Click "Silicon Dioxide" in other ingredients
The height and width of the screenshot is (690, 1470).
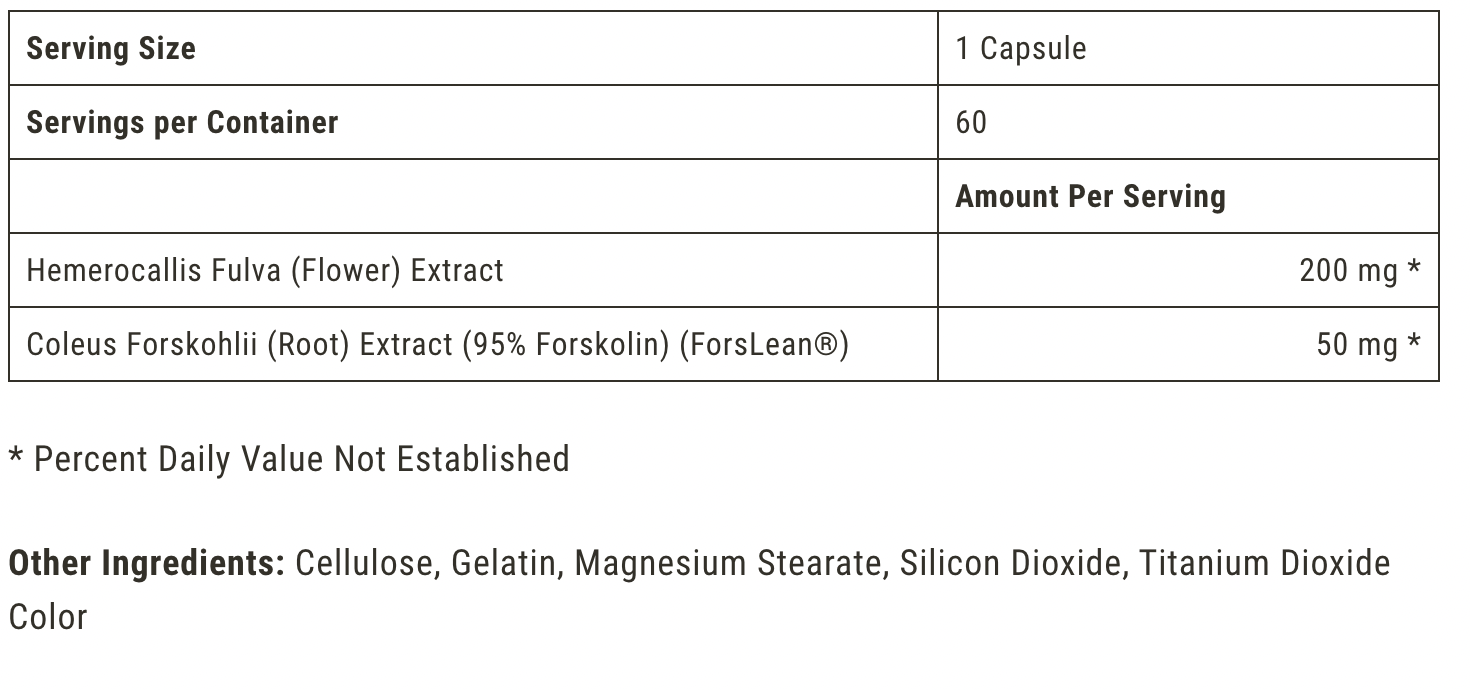[1009, 564]
